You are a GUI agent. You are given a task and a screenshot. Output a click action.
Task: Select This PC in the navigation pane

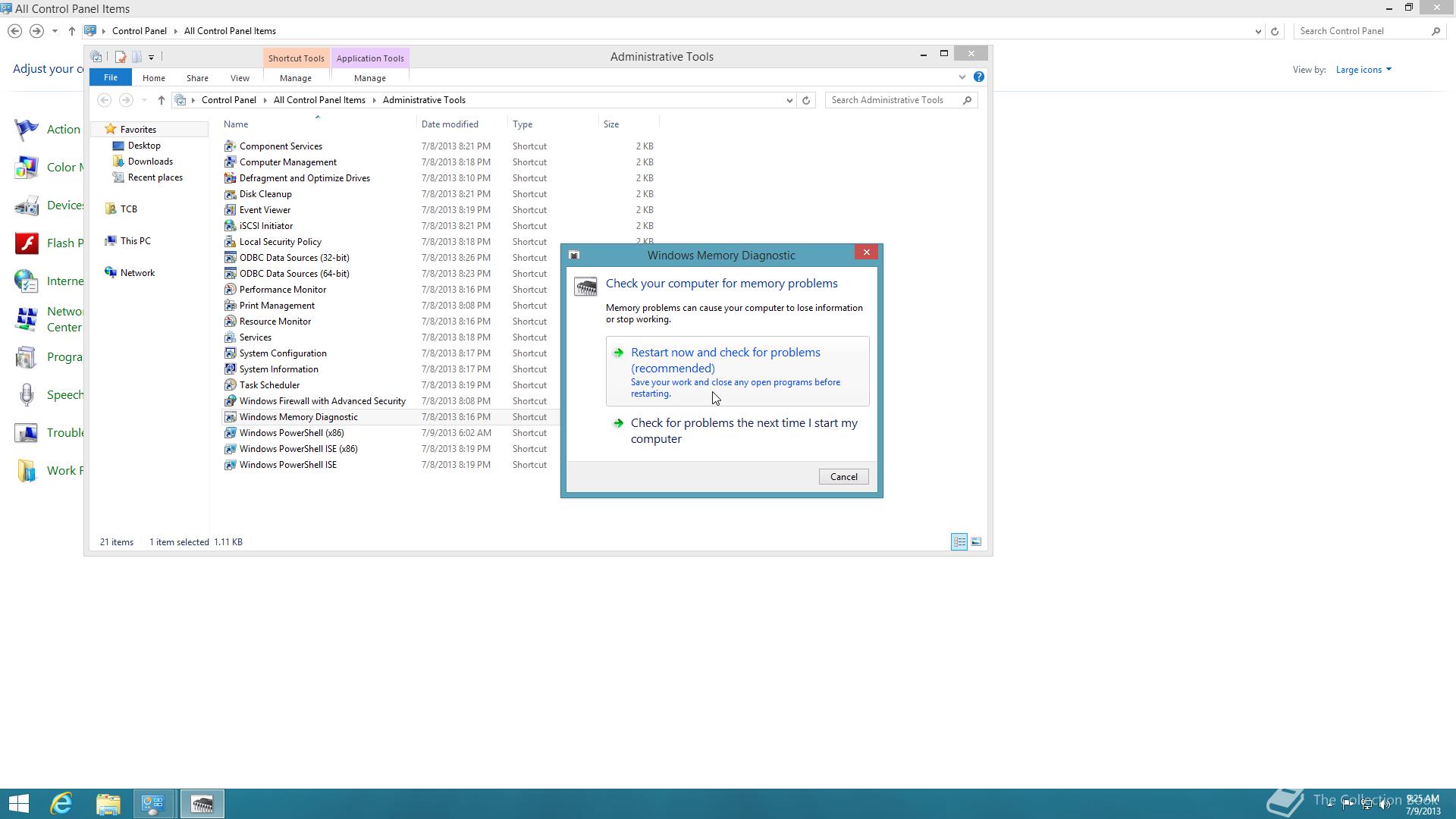coord(135,241)
